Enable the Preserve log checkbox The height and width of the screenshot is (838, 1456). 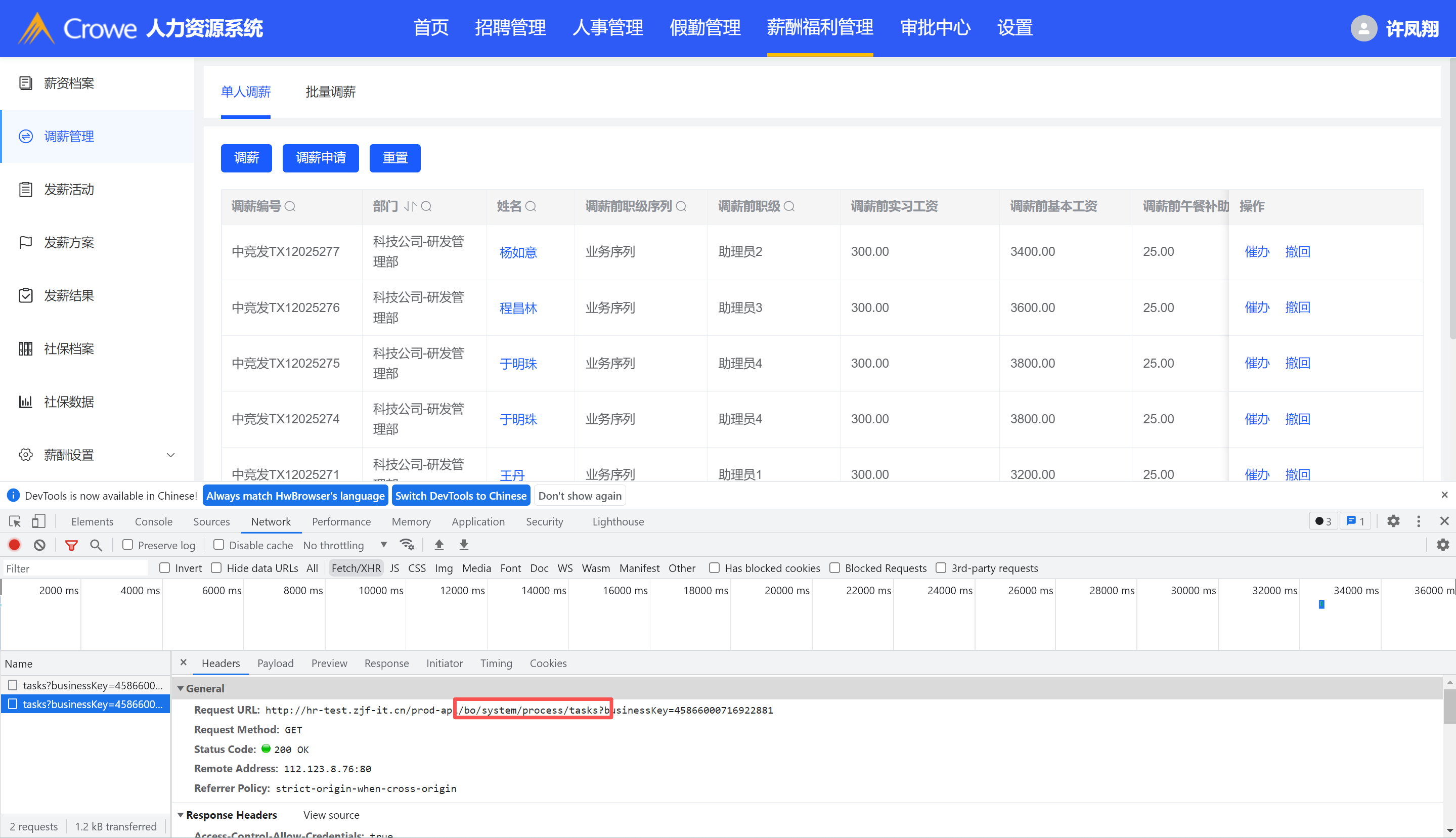click(128, 545)
